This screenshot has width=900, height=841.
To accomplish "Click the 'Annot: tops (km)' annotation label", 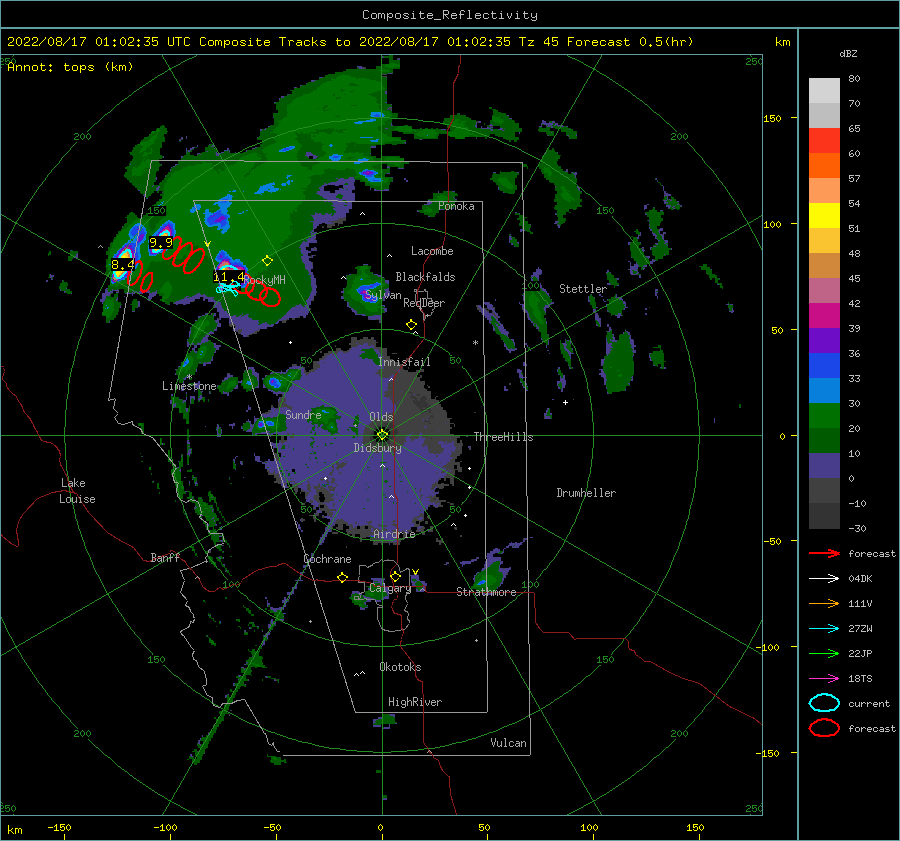I will [x=70, y=67].
